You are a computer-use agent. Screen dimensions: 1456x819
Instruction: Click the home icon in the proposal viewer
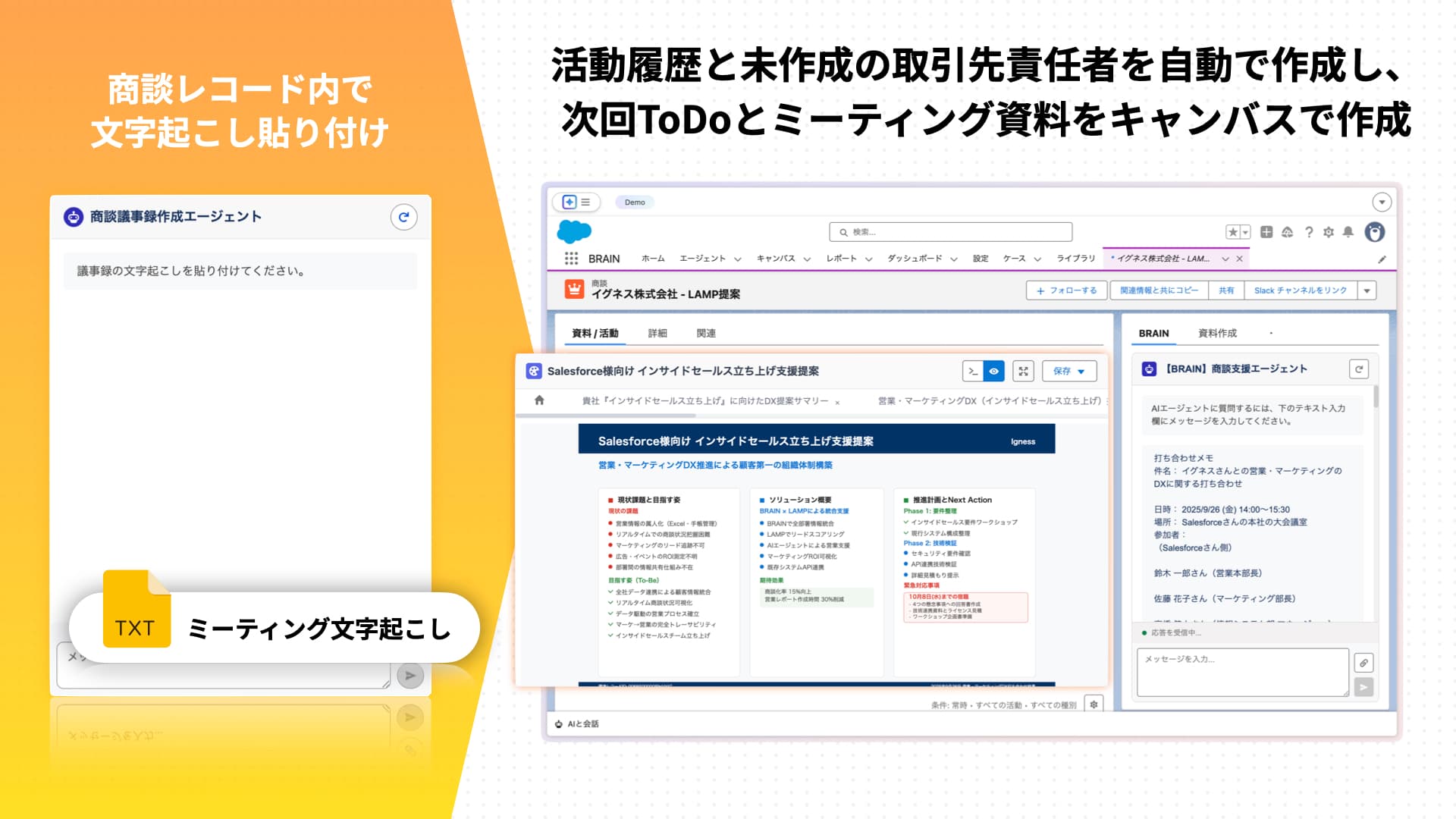(539, 400)
